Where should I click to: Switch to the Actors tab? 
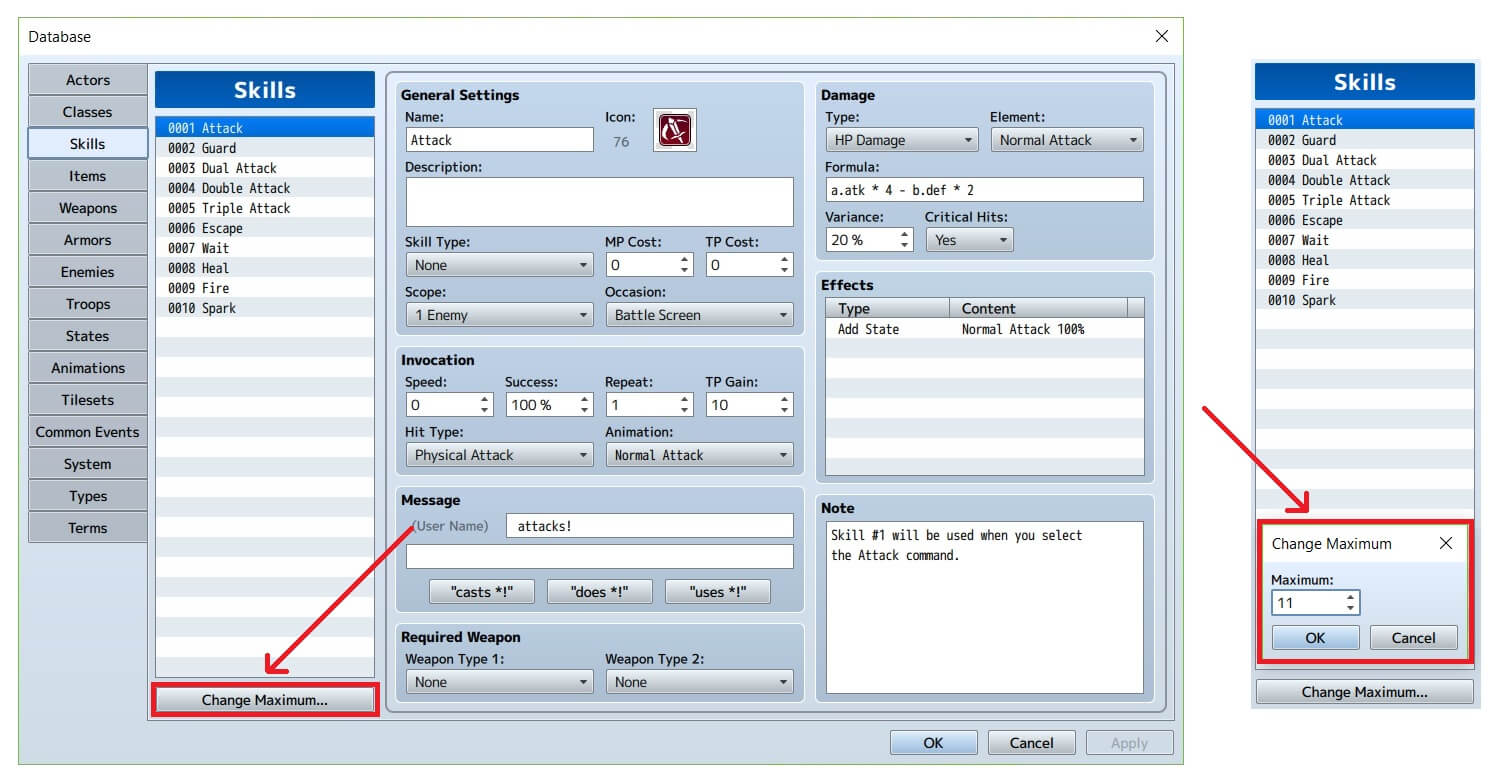pos(88,80)
